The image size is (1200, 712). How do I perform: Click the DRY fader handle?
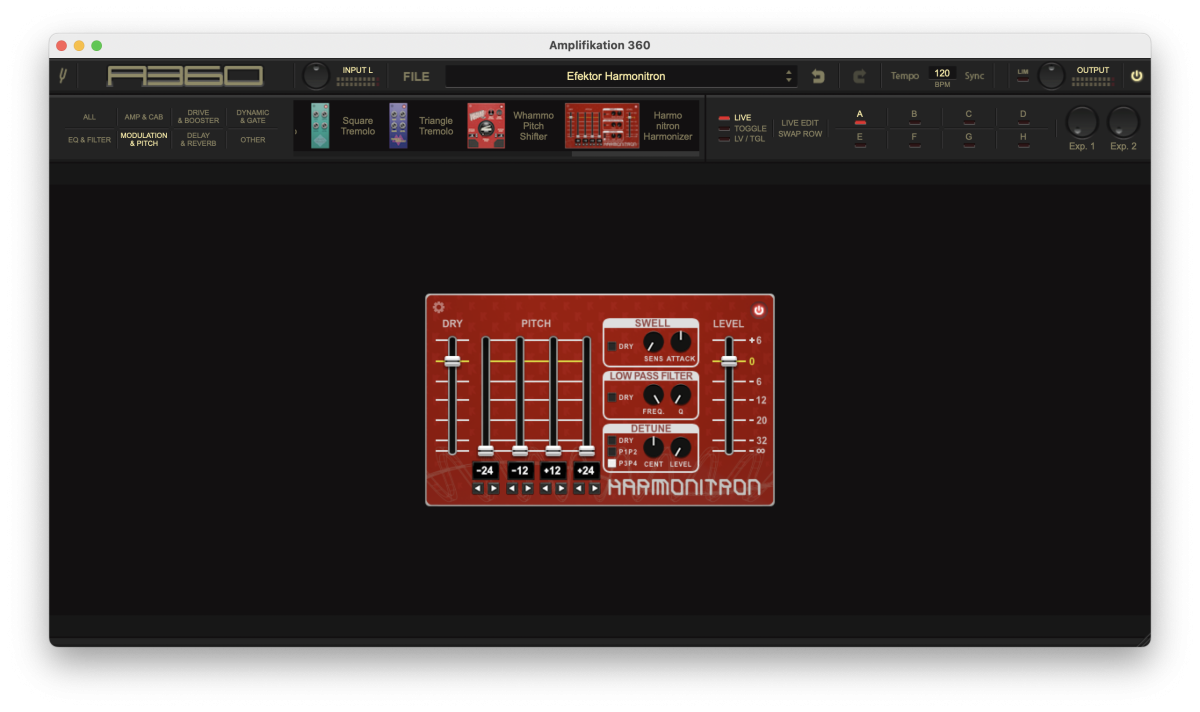tap(452, 361)
